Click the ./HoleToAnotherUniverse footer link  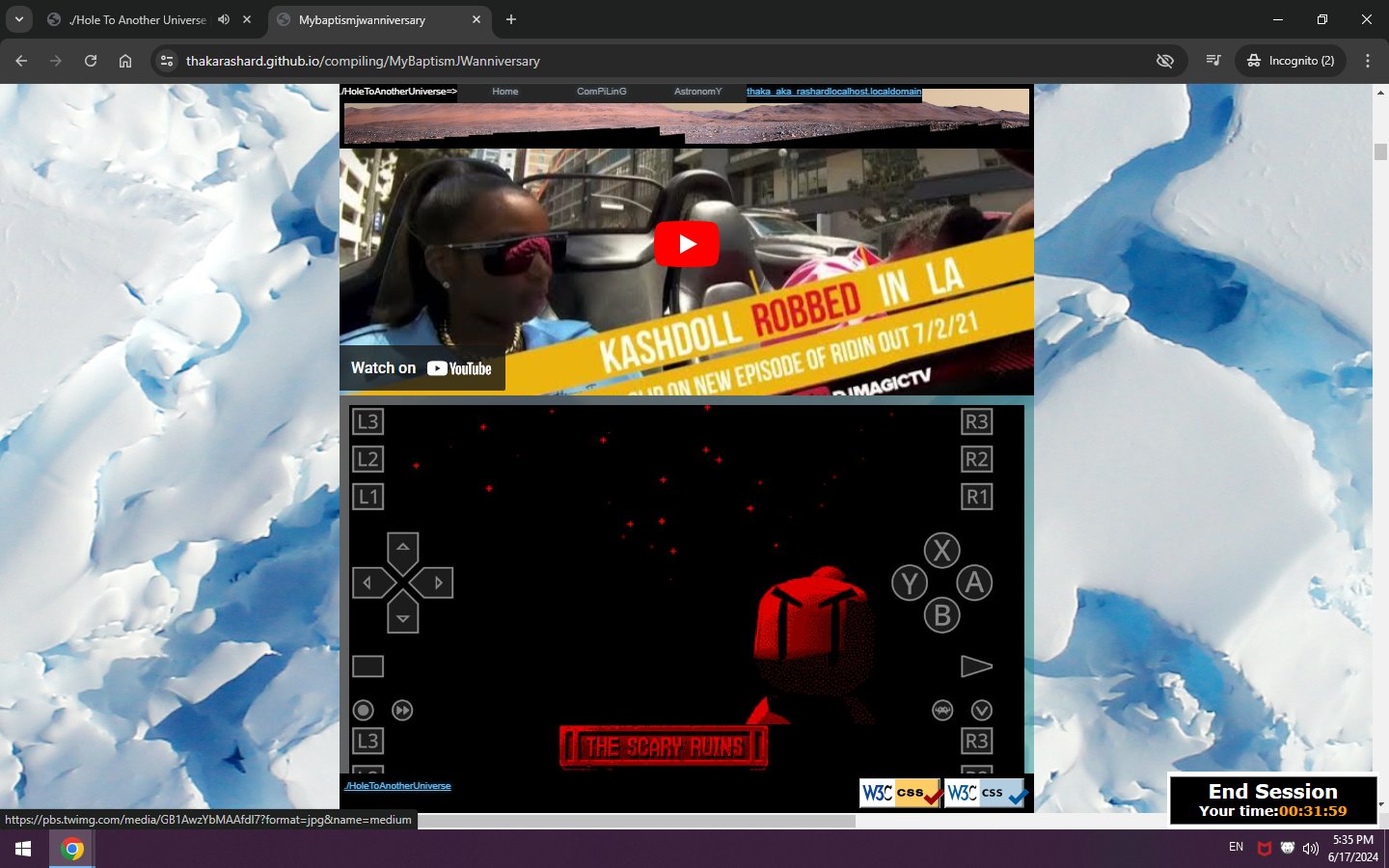pyautogui.click(x=397, y=786)
